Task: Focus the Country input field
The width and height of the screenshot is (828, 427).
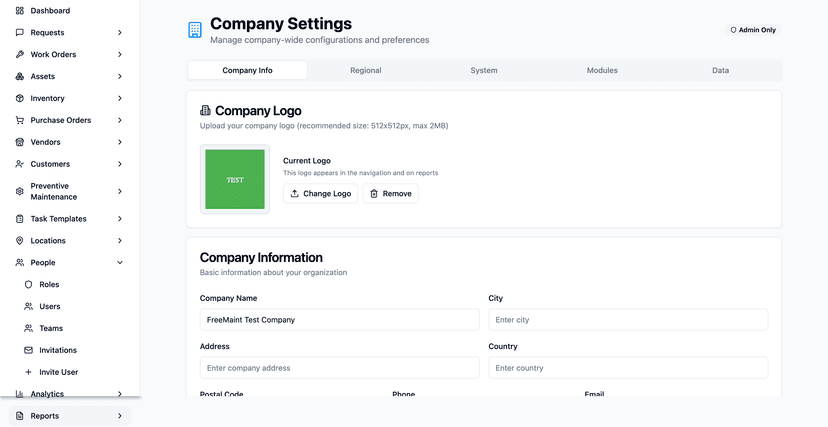Action: (x=628, y=368)
